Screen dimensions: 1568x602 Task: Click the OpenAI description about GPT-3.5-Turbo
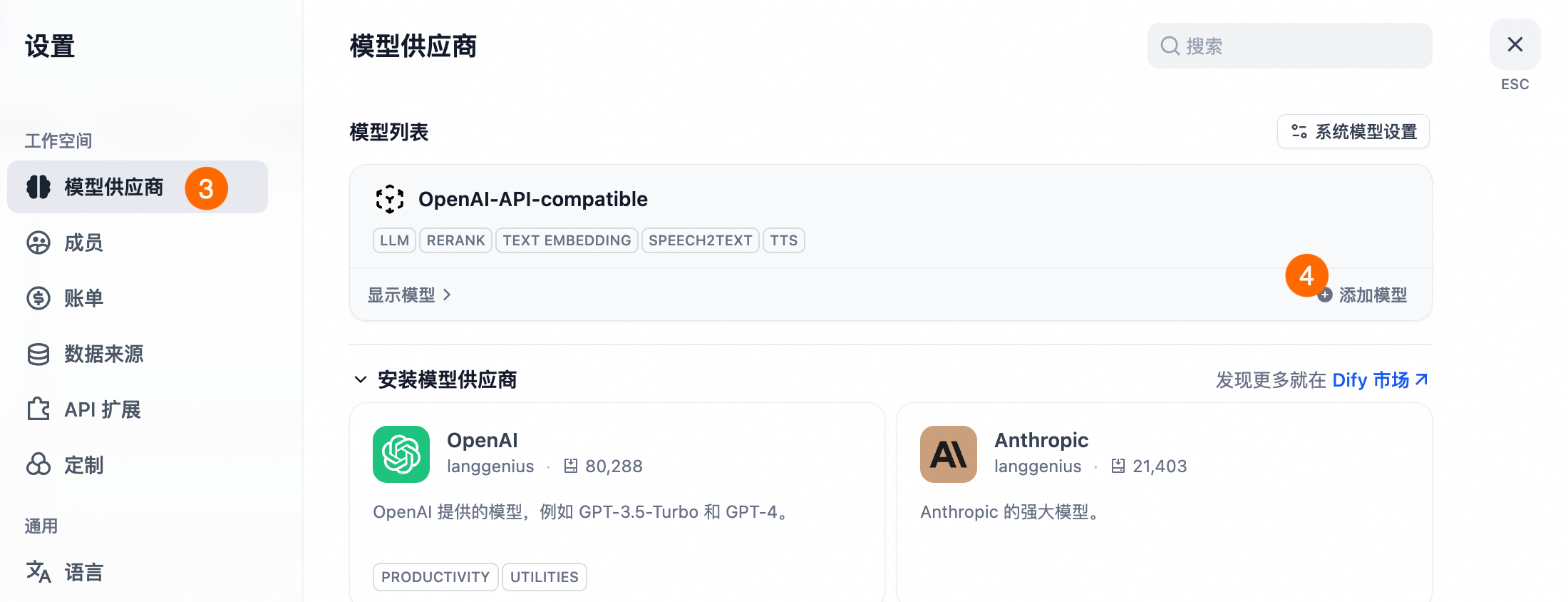point(582,512)
